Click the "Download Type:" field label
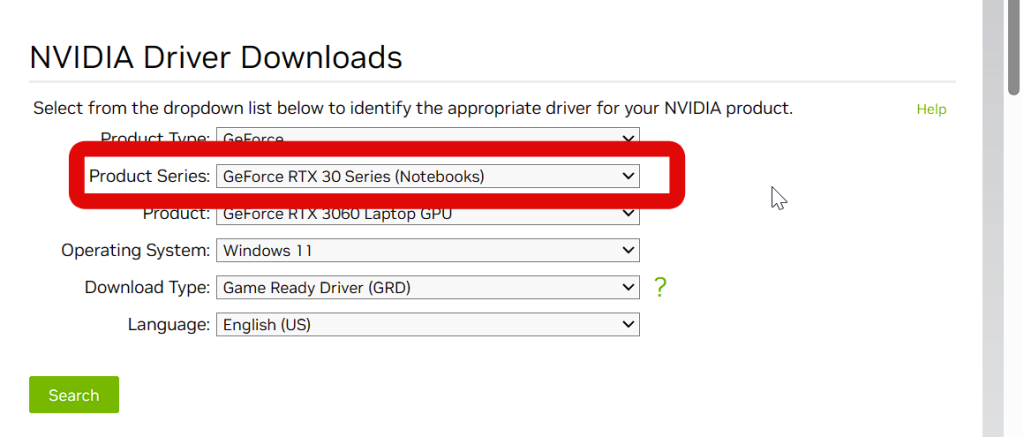The height and width of the screenshot is (437, 1024). [x=147, y=288]
